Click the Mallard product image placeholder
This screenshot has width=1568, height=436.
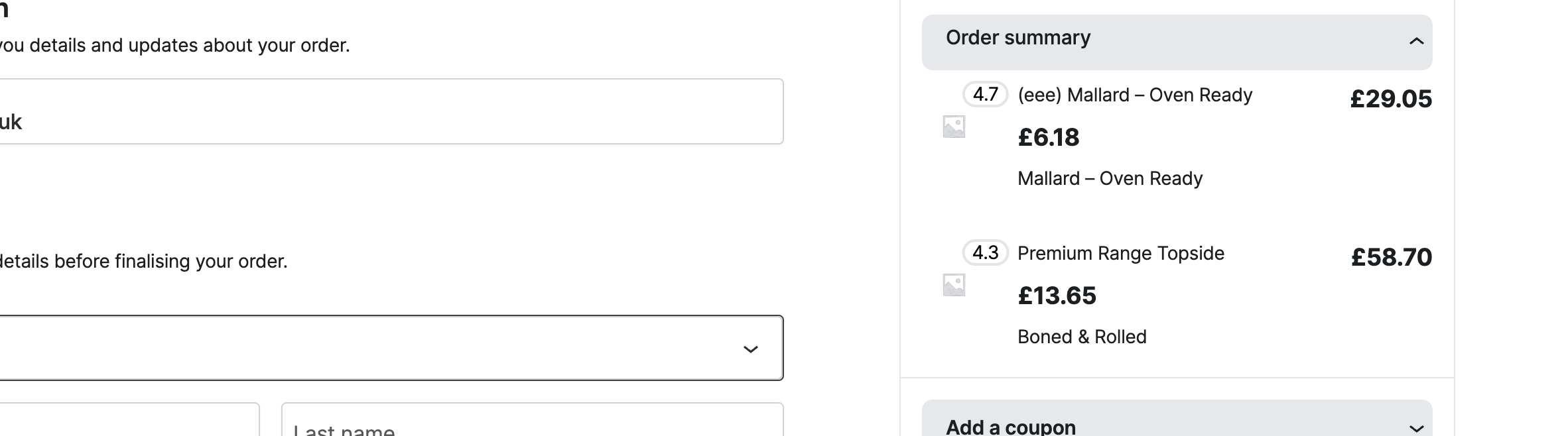point(954,127)
